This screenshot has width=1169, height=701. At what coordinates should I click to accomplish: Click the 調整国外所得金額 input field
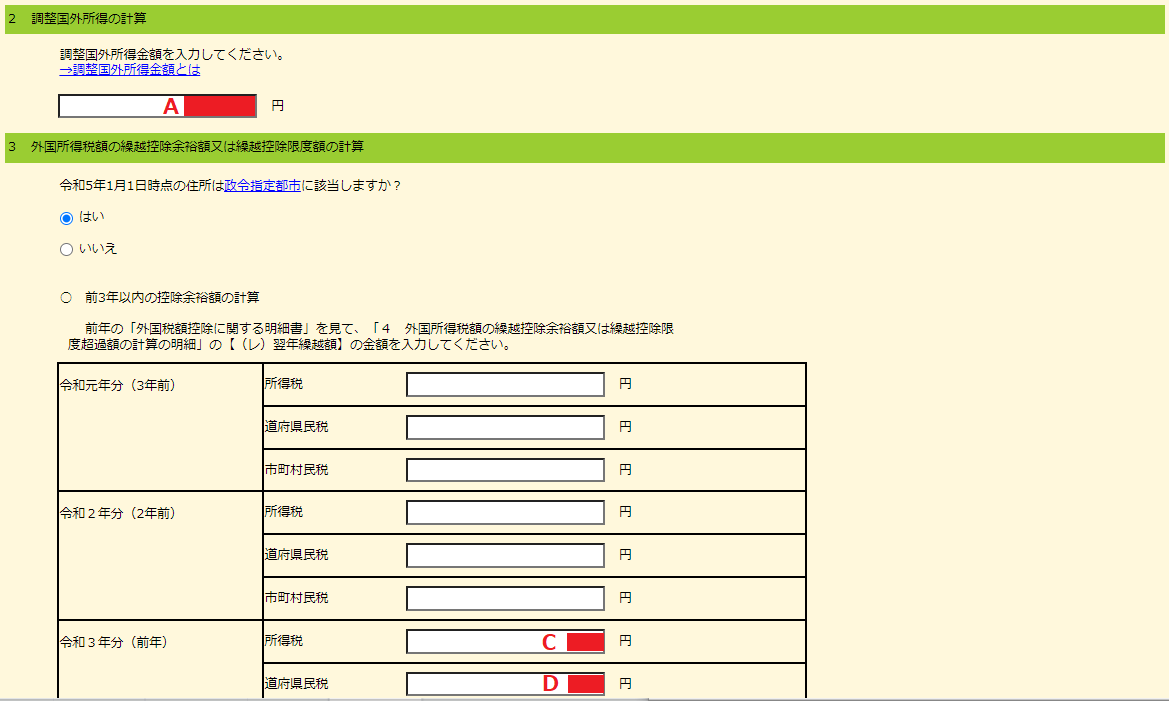(157, 106)
